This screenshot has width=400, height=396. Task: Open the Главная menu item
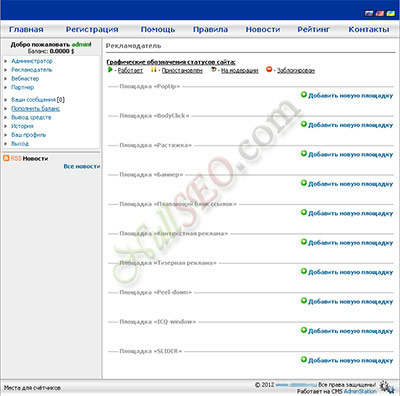(x=26, y=29)
